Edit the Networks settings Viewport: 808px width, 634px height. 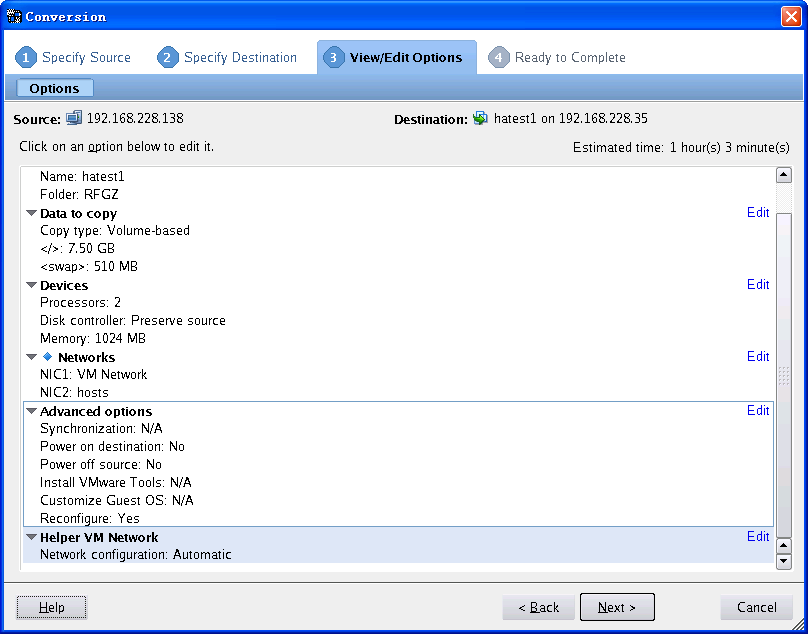point(757,357)
